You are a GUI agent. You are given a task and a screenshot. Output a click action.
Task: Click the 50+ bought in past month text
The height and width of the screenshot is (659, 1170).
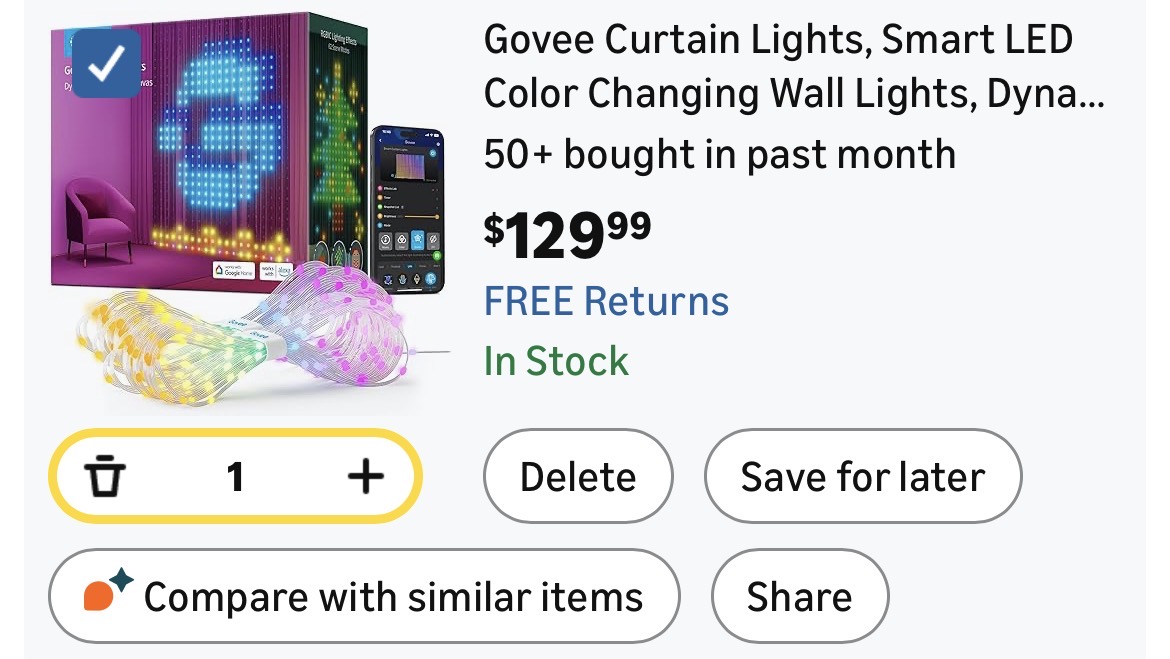tap(719, 154)
